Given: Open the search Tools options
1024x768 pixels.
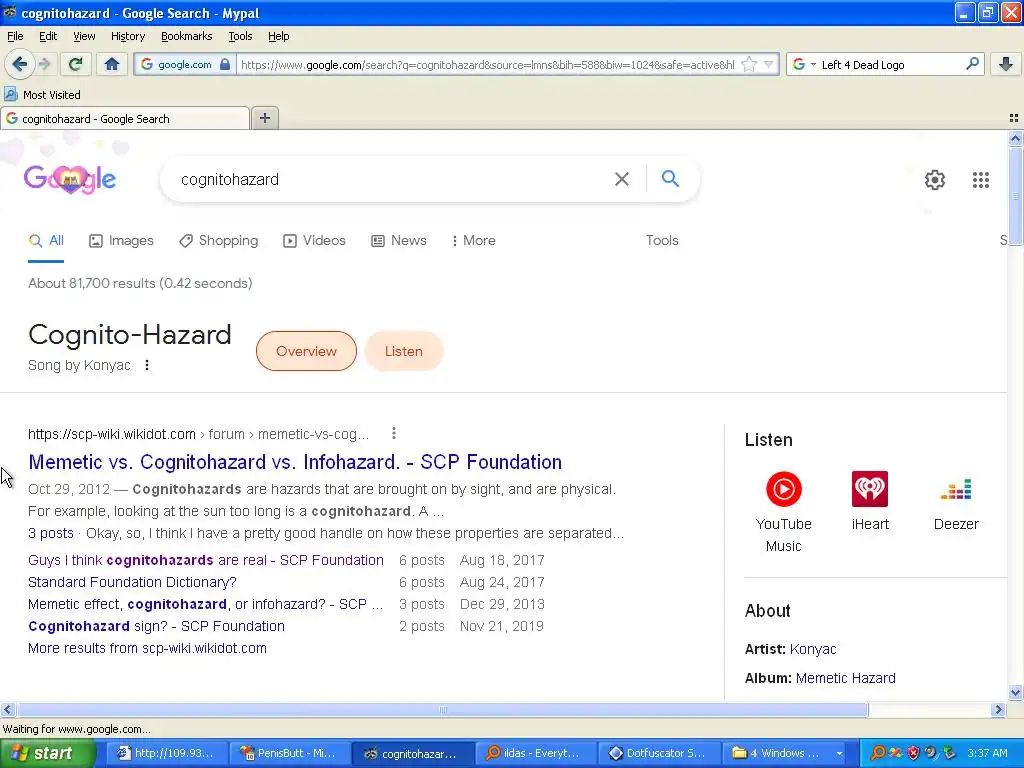Looking at the screenshot, I should pyautogui.click(x=662, y=240).
